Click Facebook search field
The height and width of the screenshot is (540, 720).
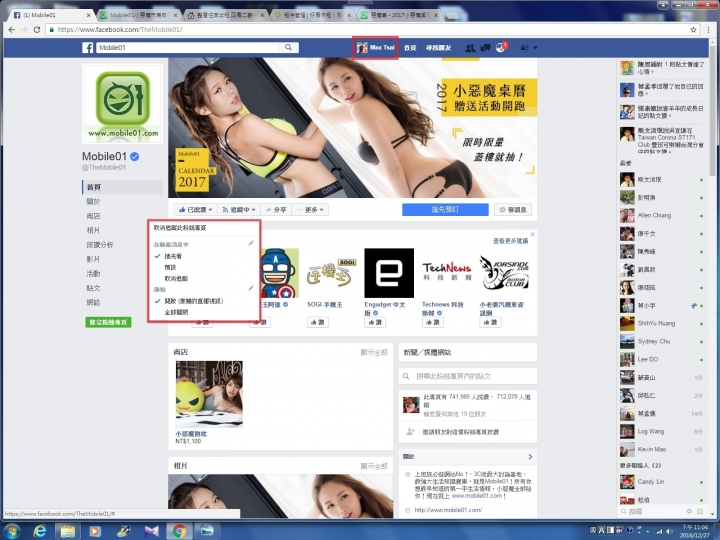point(188,47)
